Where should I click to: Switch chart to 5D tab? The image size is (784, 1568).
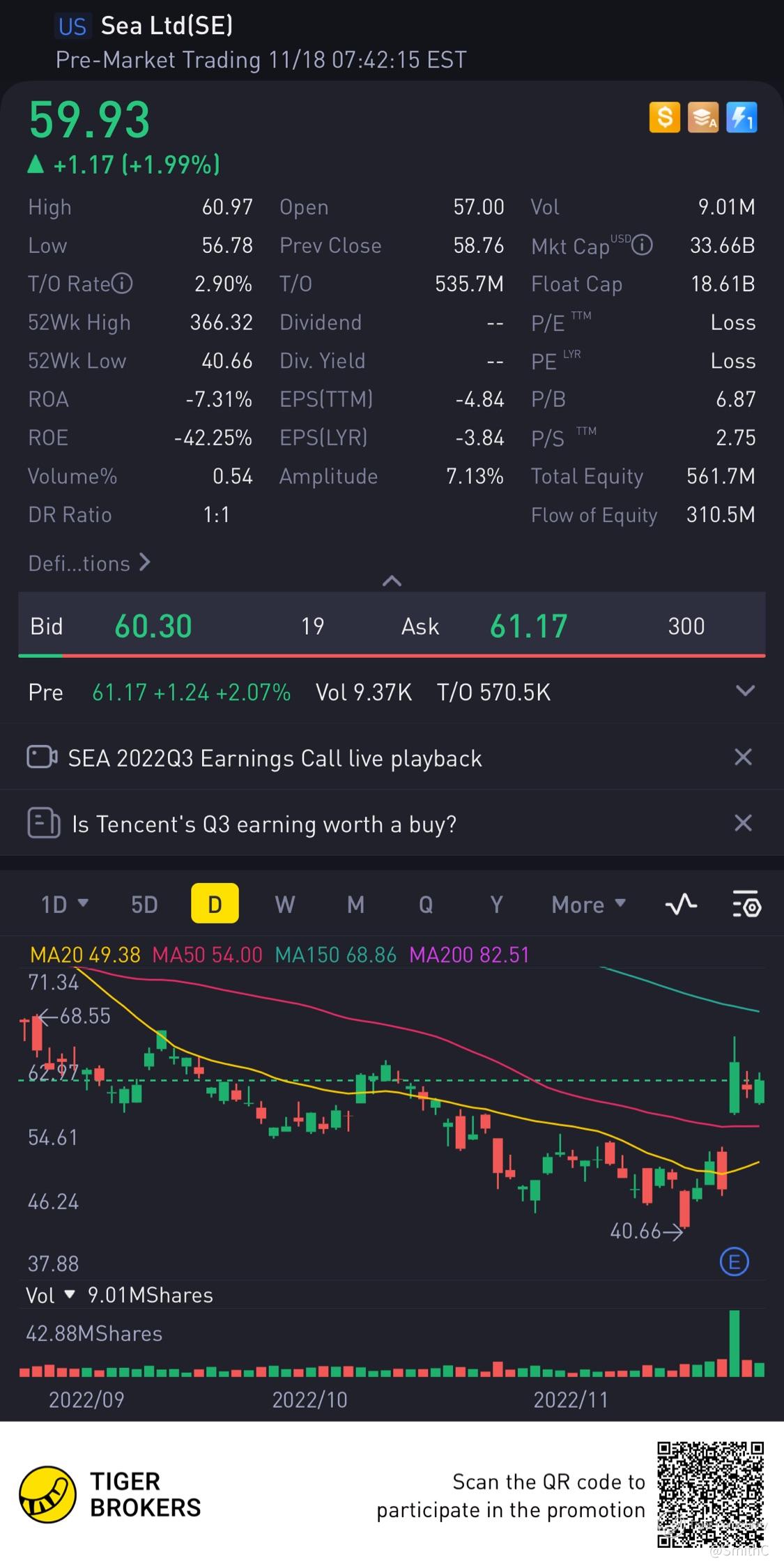click(144, 904)
